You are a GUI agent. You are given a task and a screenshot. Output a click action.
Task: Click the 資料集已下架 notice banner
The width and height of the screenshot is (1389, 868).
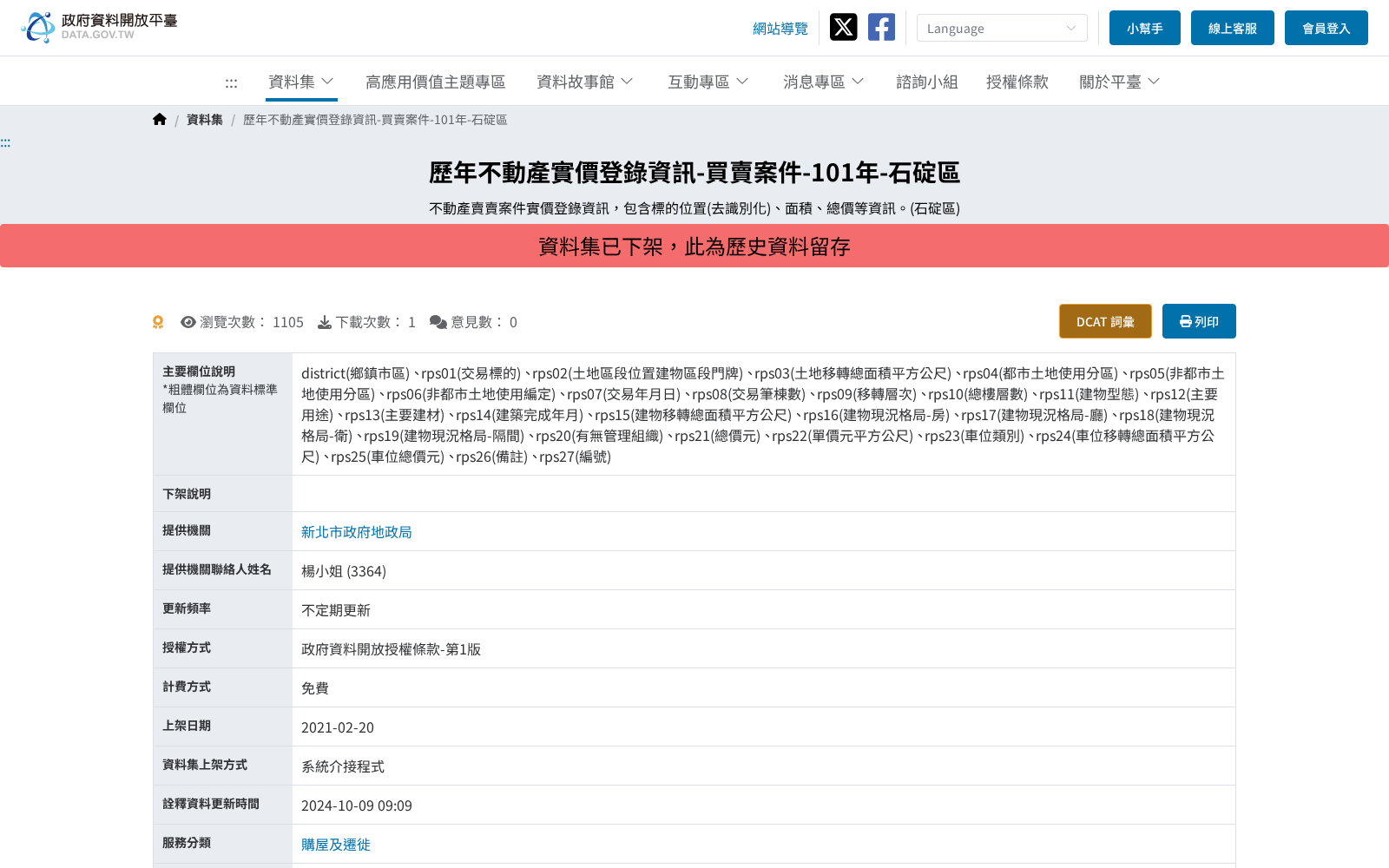coord(694,246)
